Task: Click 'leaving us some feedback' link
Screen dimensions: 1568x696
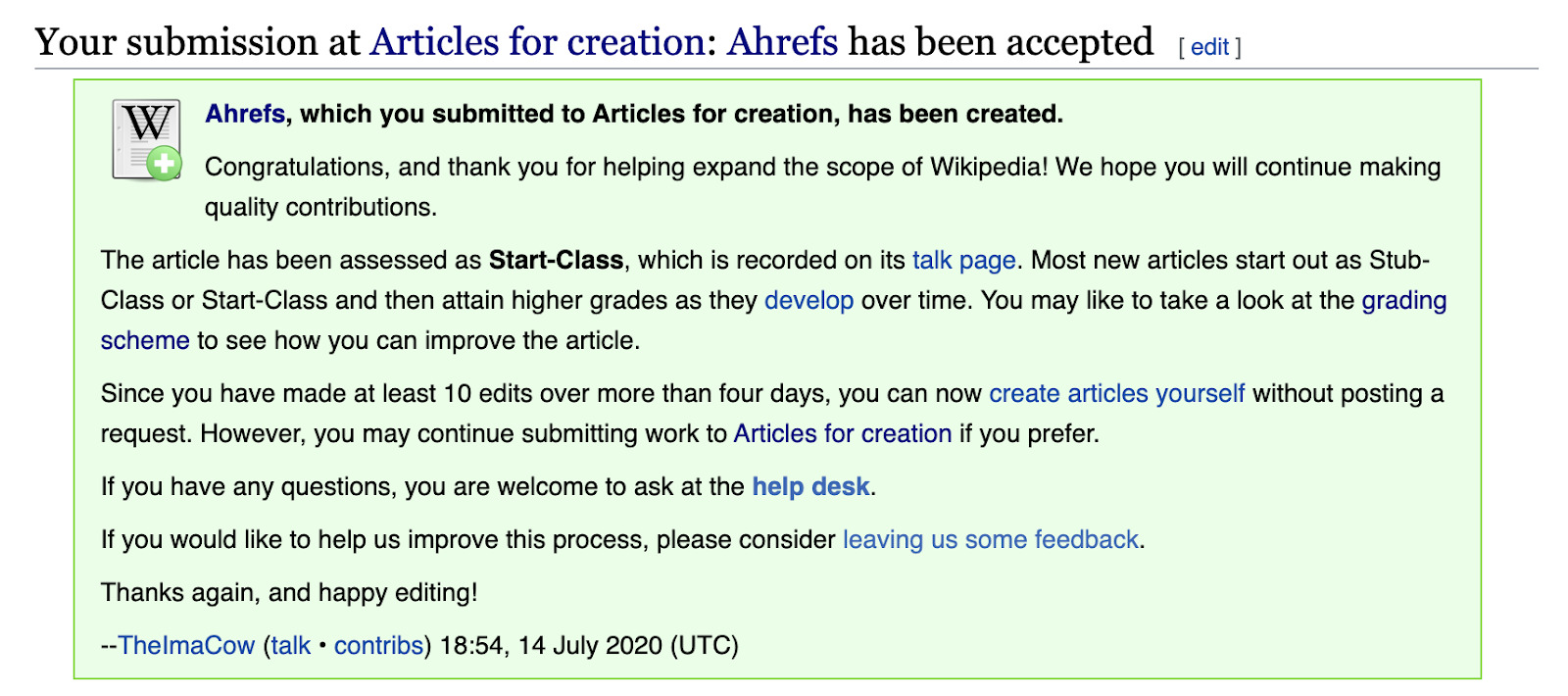Action: click(x=990, y=539)
